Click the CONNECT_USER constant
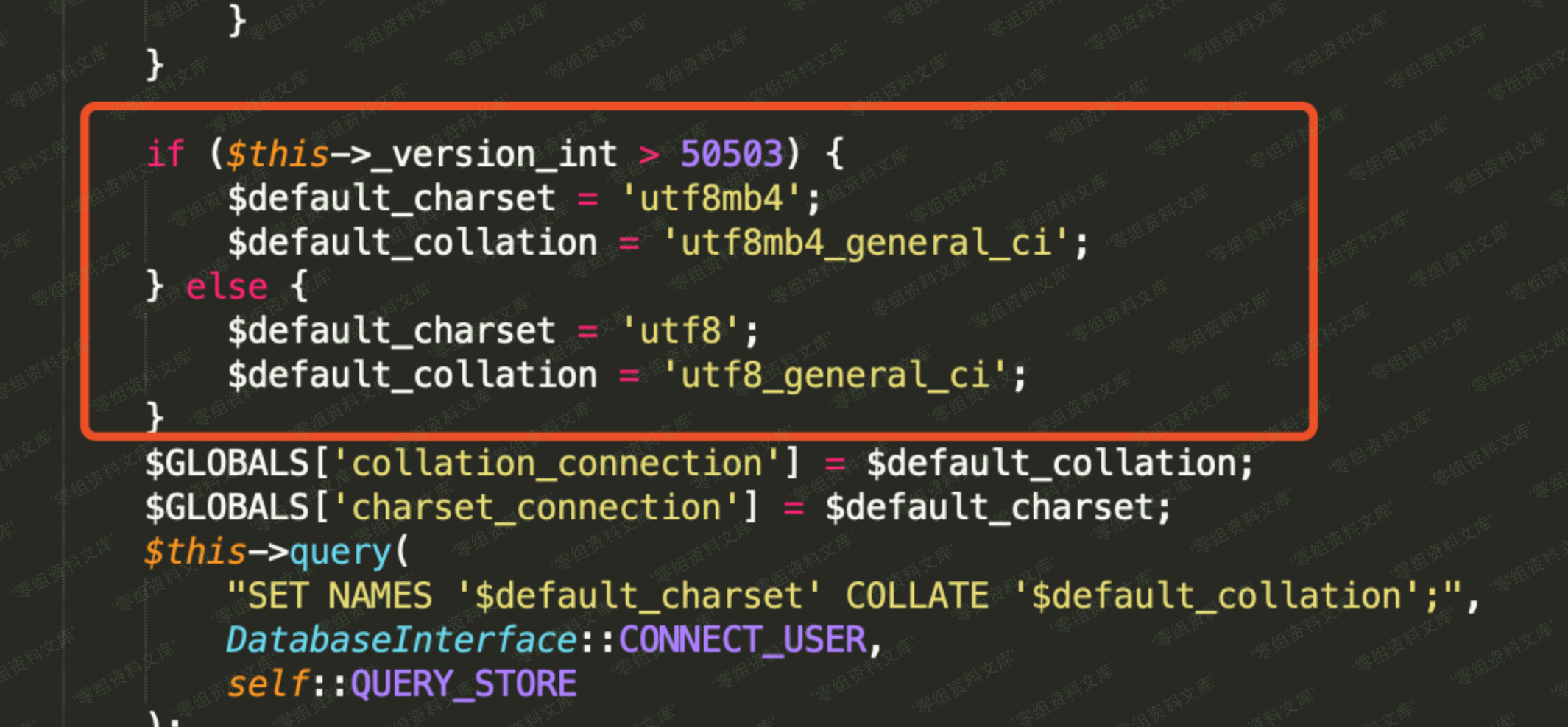The image size is (1568, 727). point(743,640)
